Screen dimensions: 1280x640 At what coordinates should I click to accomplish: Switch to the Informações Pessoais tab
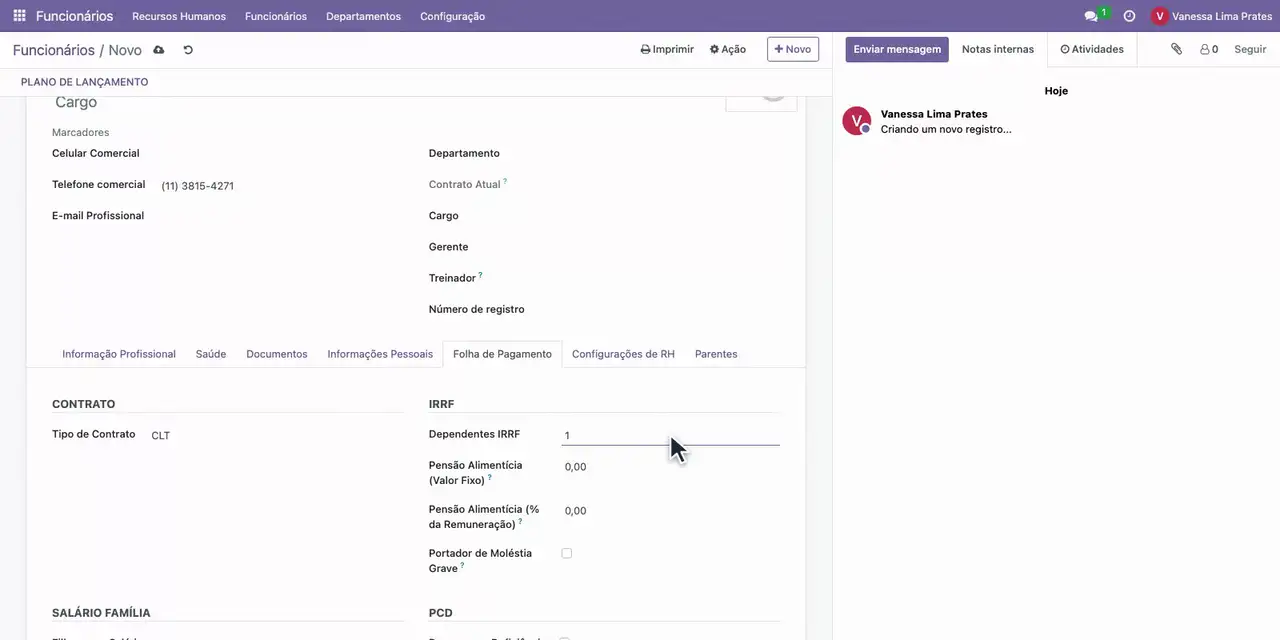tap(380, 354)
